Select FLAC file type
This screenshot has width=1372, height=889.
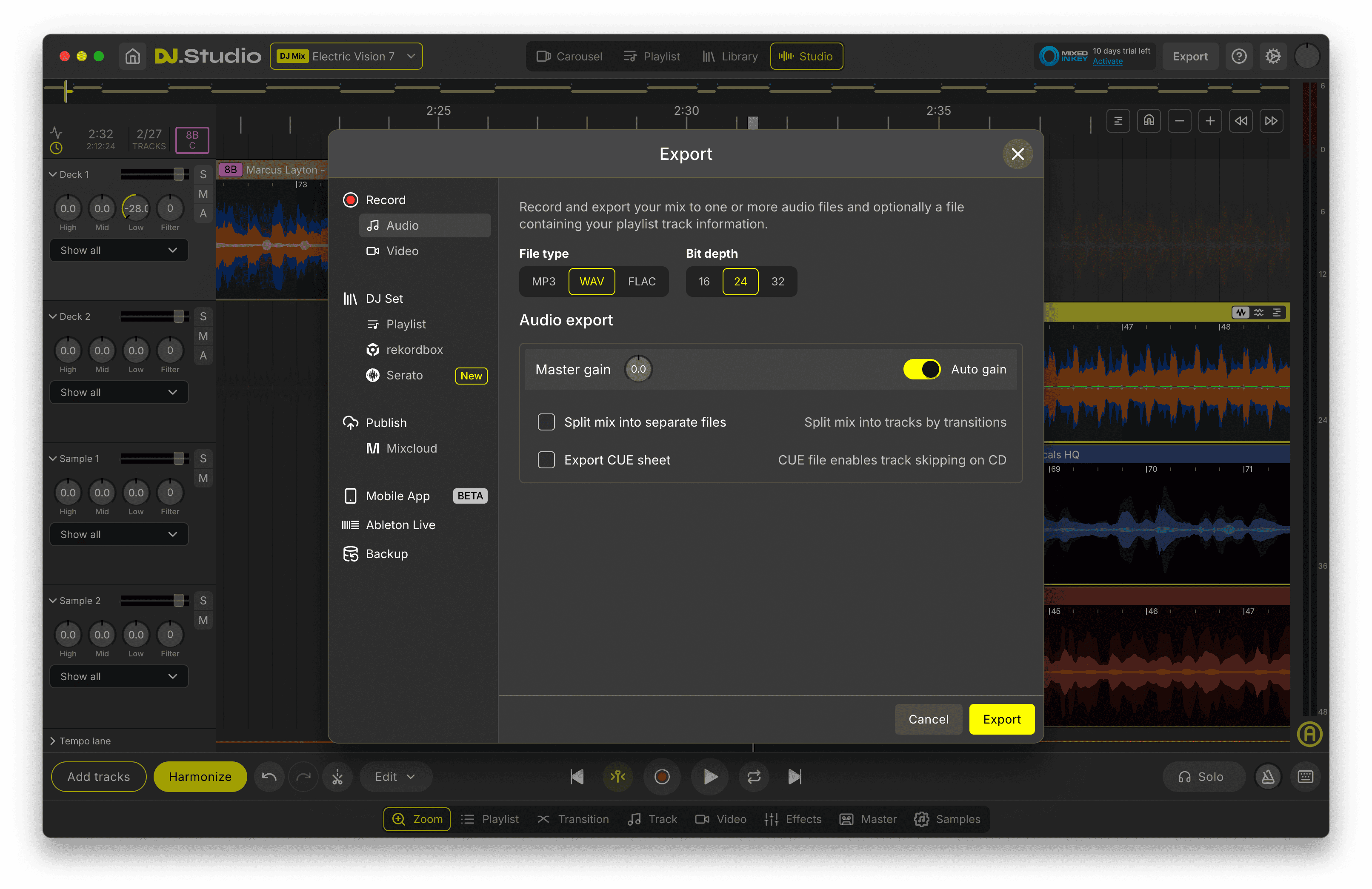point(642,281)
